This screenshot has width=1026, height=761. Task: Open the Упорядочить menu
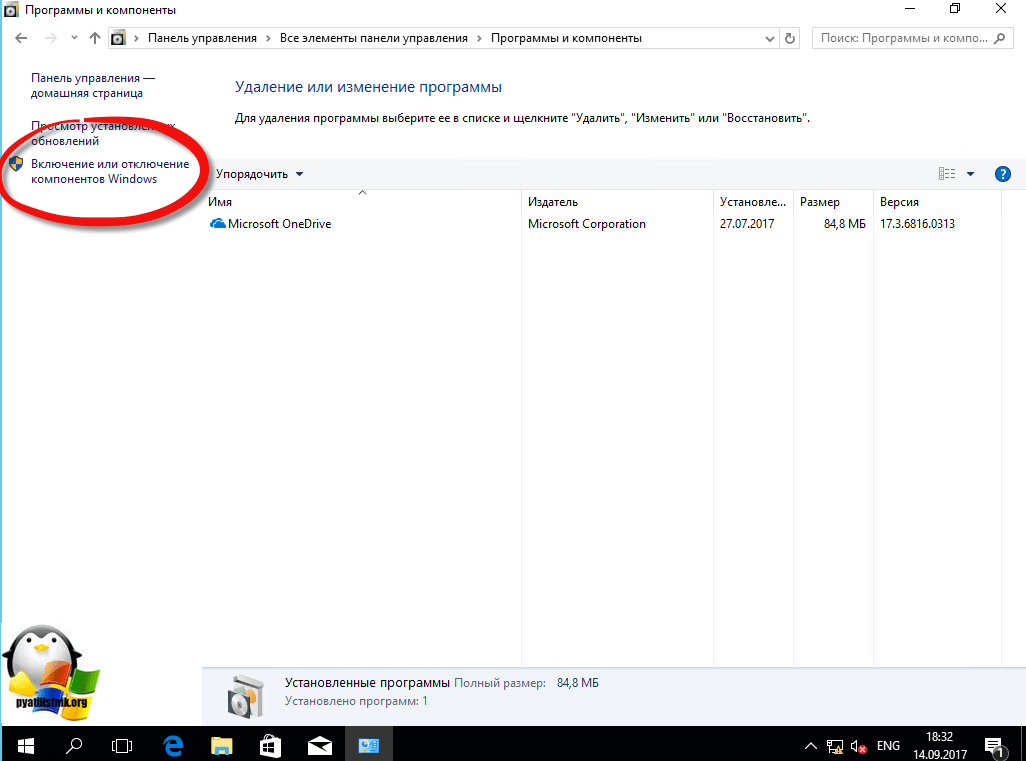click(x=259, y=174)
